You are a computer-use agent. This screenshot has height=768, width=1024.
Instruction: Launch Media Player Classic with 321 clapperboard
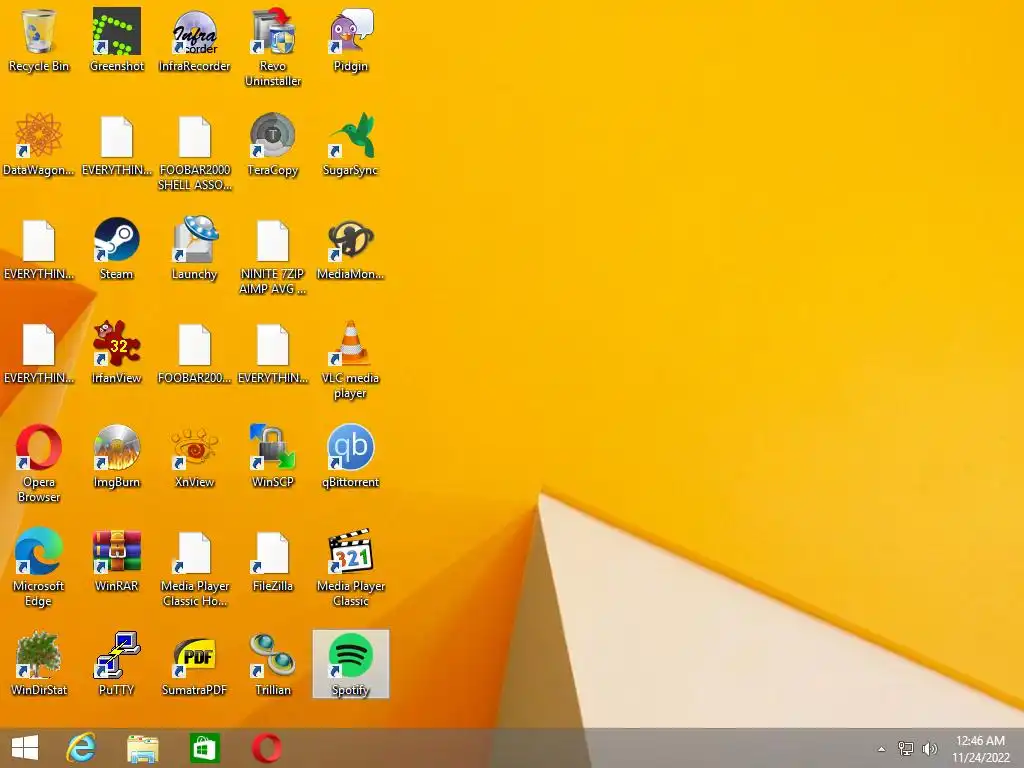(x=351, y=568)
